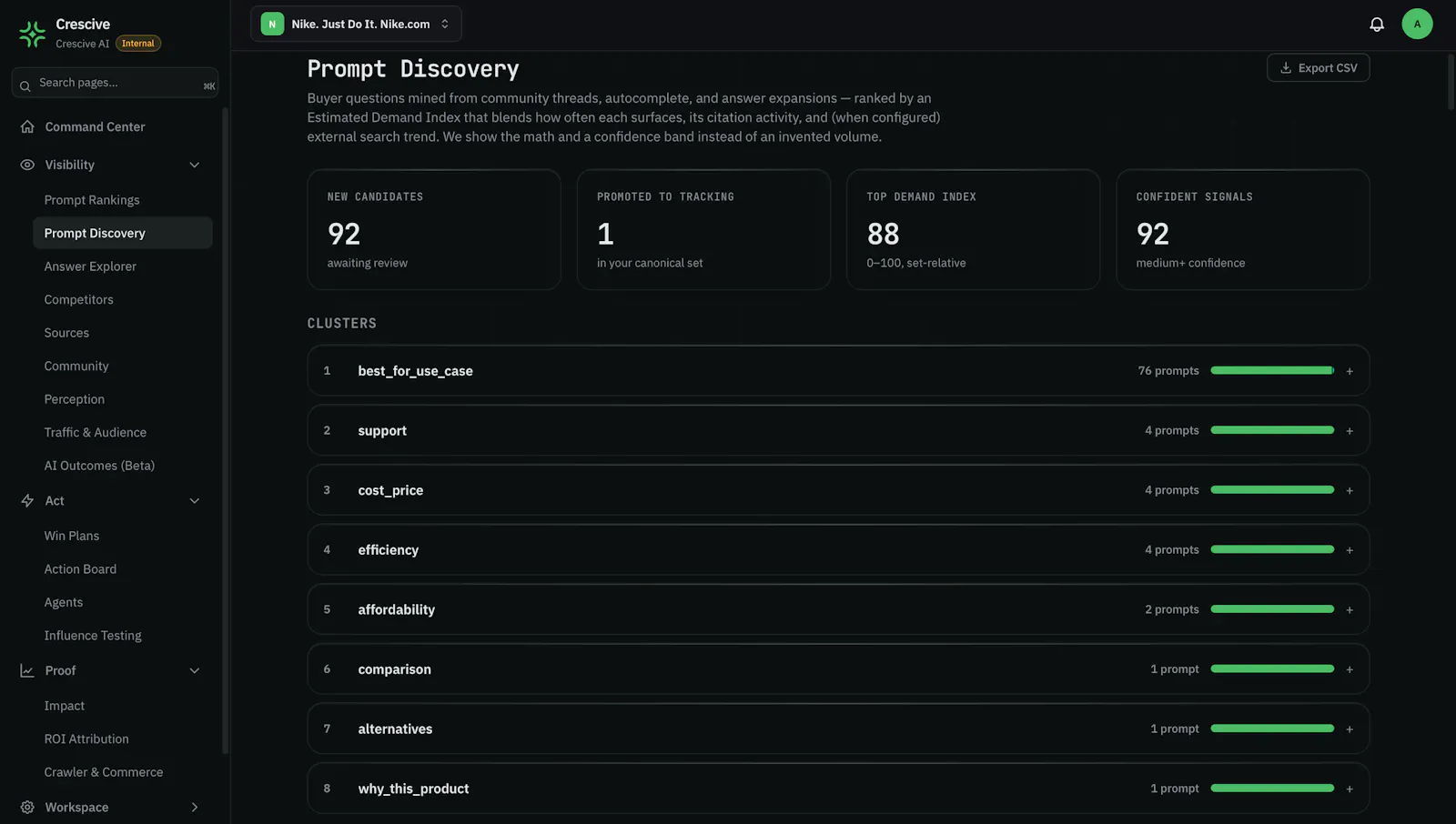This screenshot has width=1456, height=824.
Task: Click the New Candidates stat card
Action: (434, 229)
